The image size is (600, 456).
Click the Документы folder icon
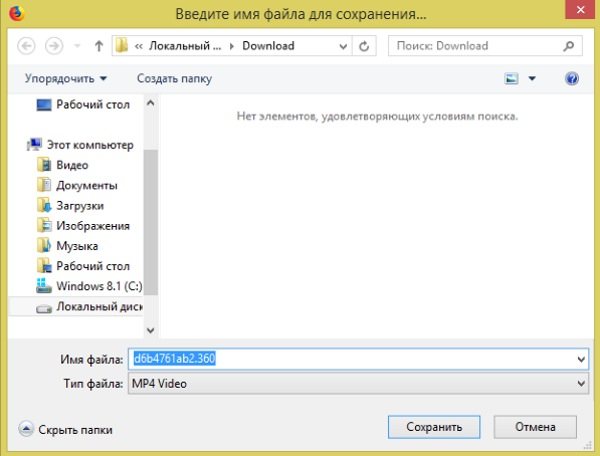click(44, 185)
